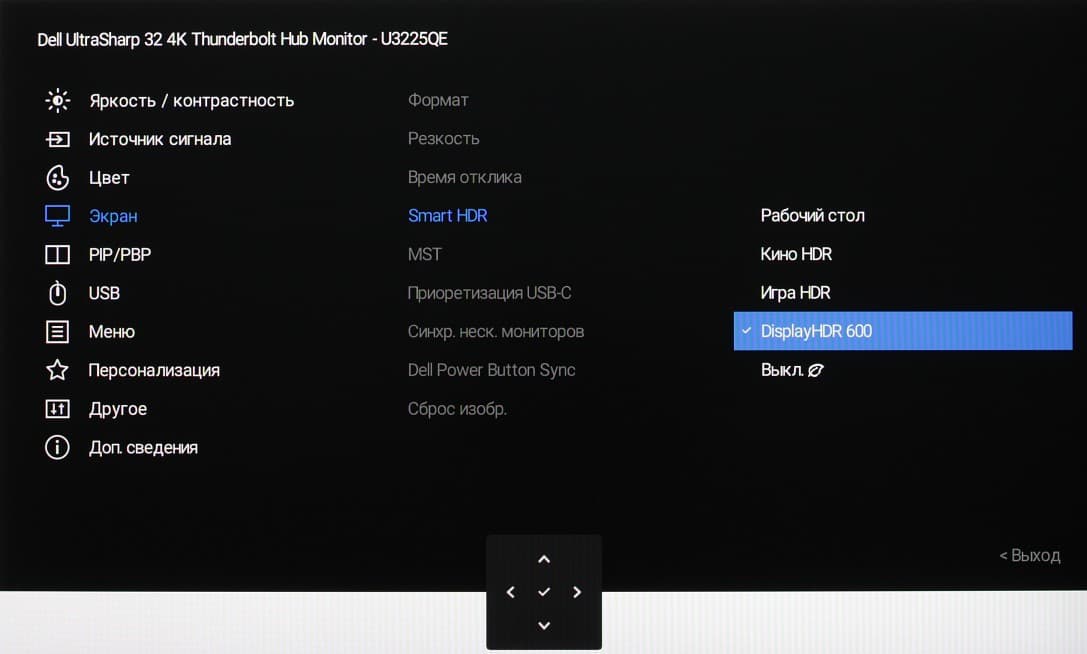
Task: Open the PIP/PBP menu entry
Action: pyautogui.click(x=120, y=255)
